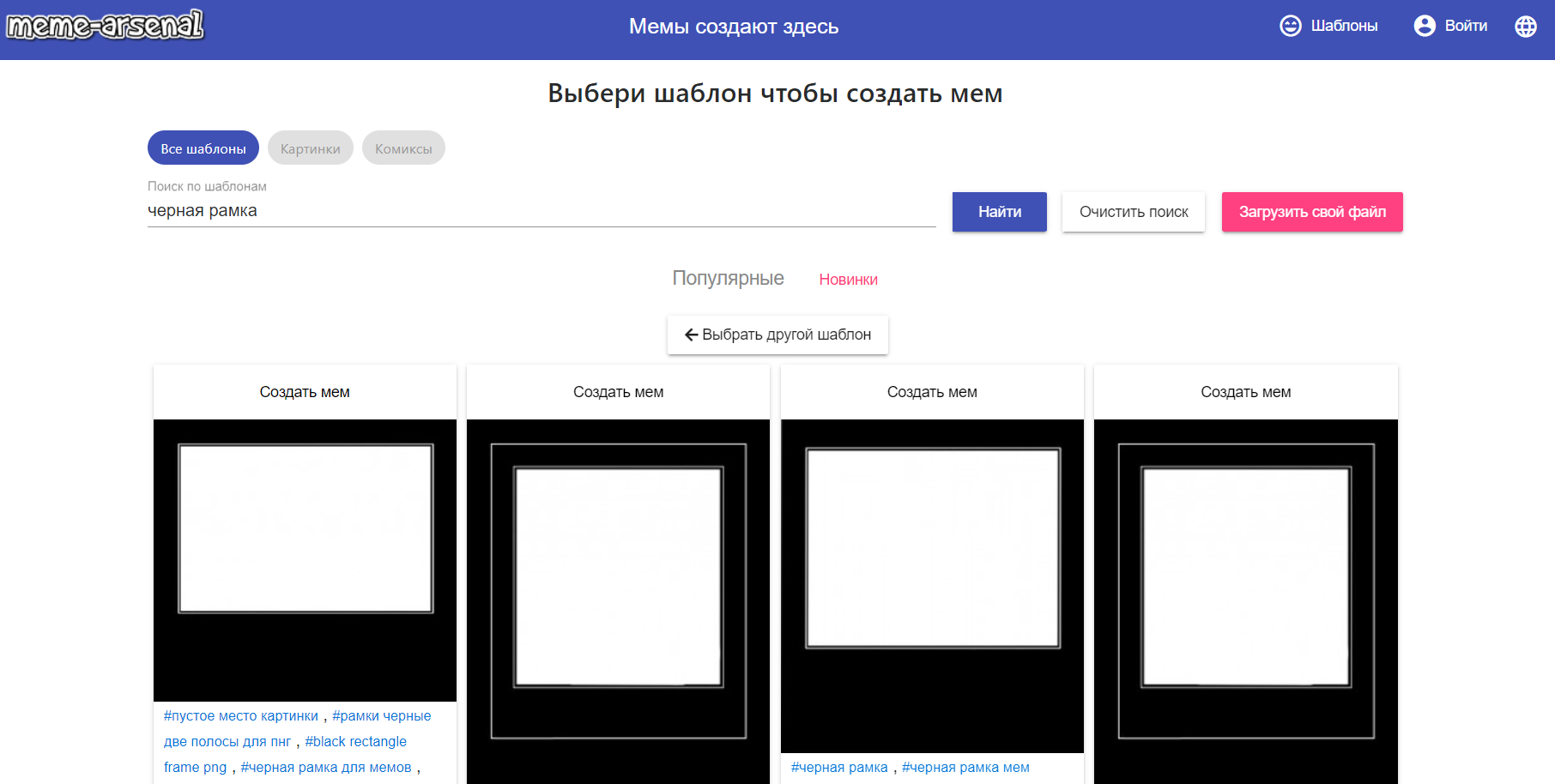Click the Поиск по шаблонам label
Image resolution: width=1555 pixels, height=784 pixels.
207,186
